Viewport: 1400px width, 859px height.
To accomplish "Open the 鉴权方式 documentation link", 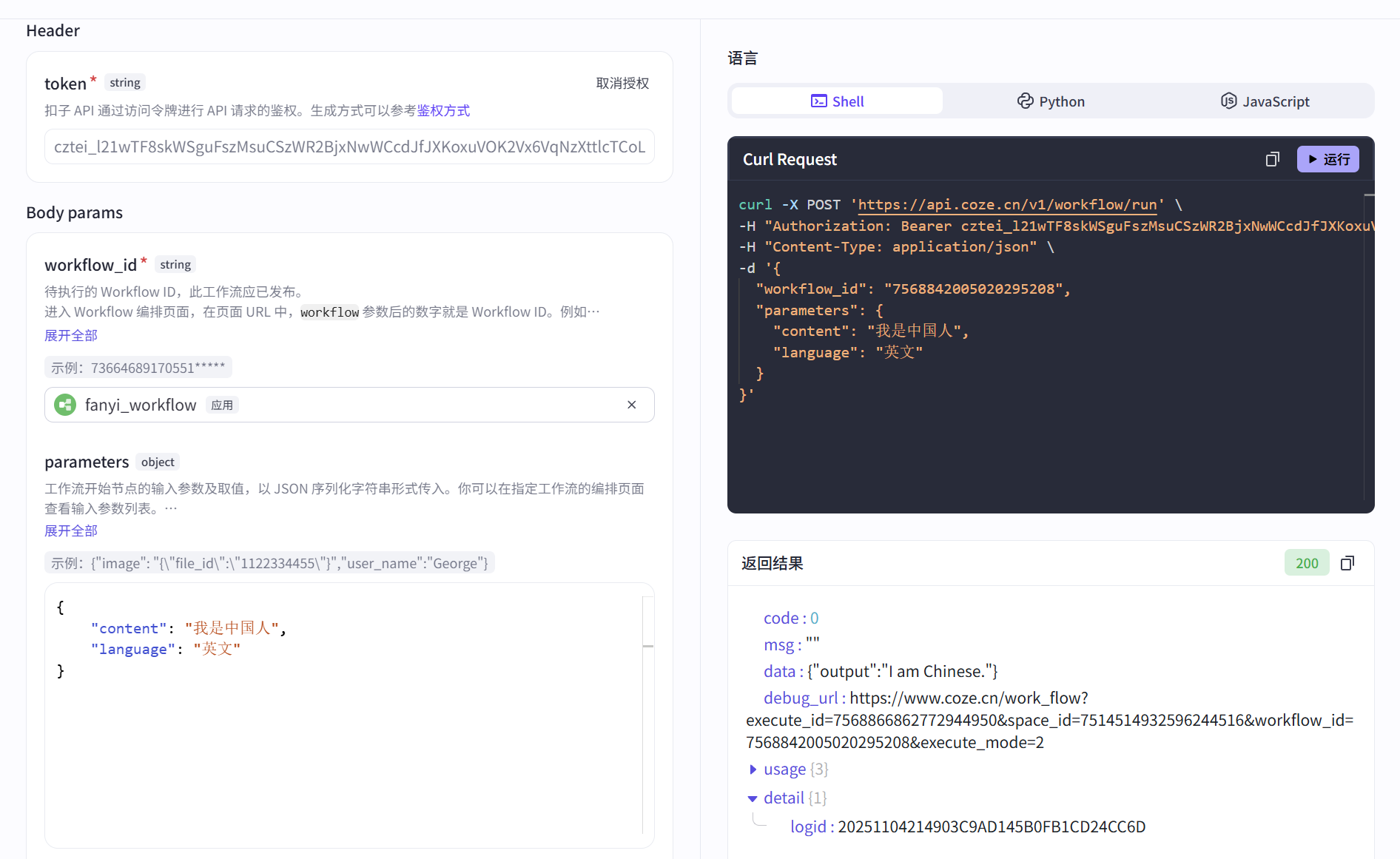I will 443,110.
